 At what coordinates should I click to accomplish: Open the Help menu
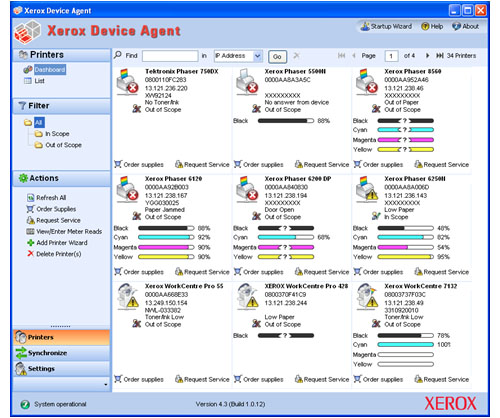pos(432,26)
